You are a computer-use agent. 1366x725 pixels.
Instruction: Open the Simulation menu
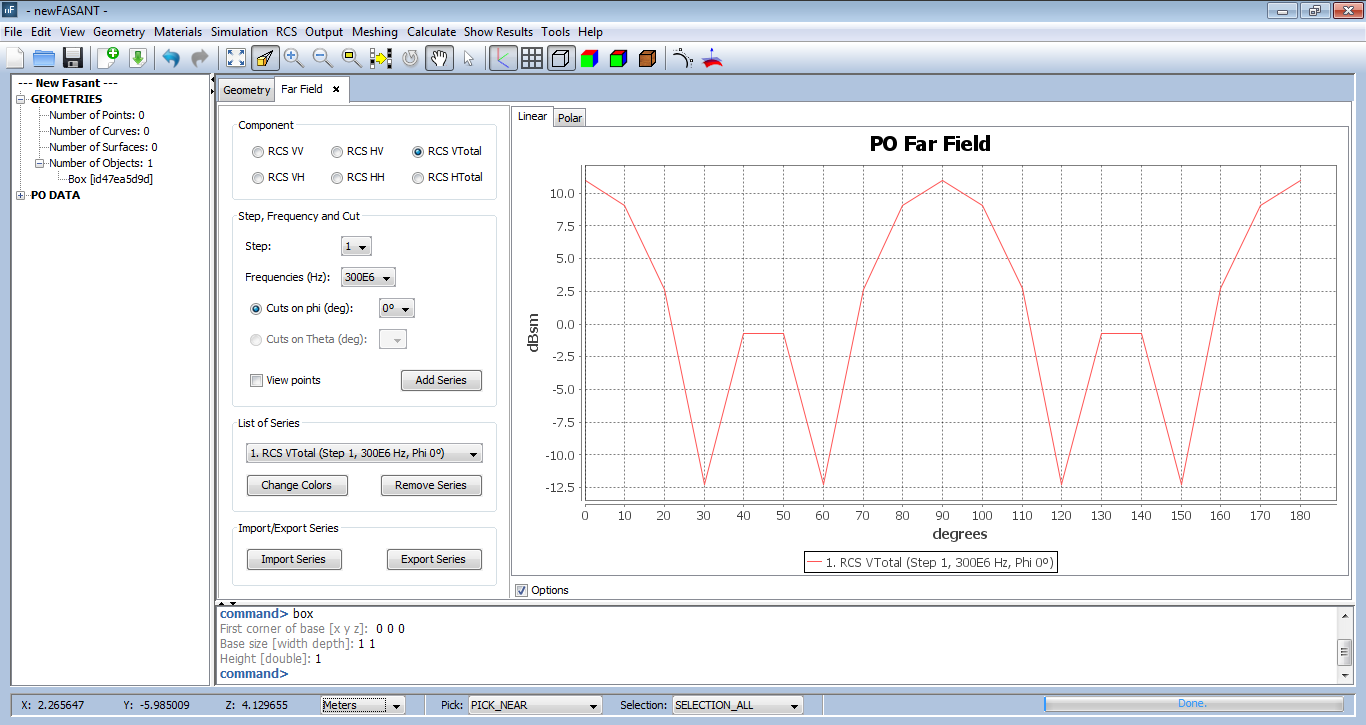tap(239, 32)
